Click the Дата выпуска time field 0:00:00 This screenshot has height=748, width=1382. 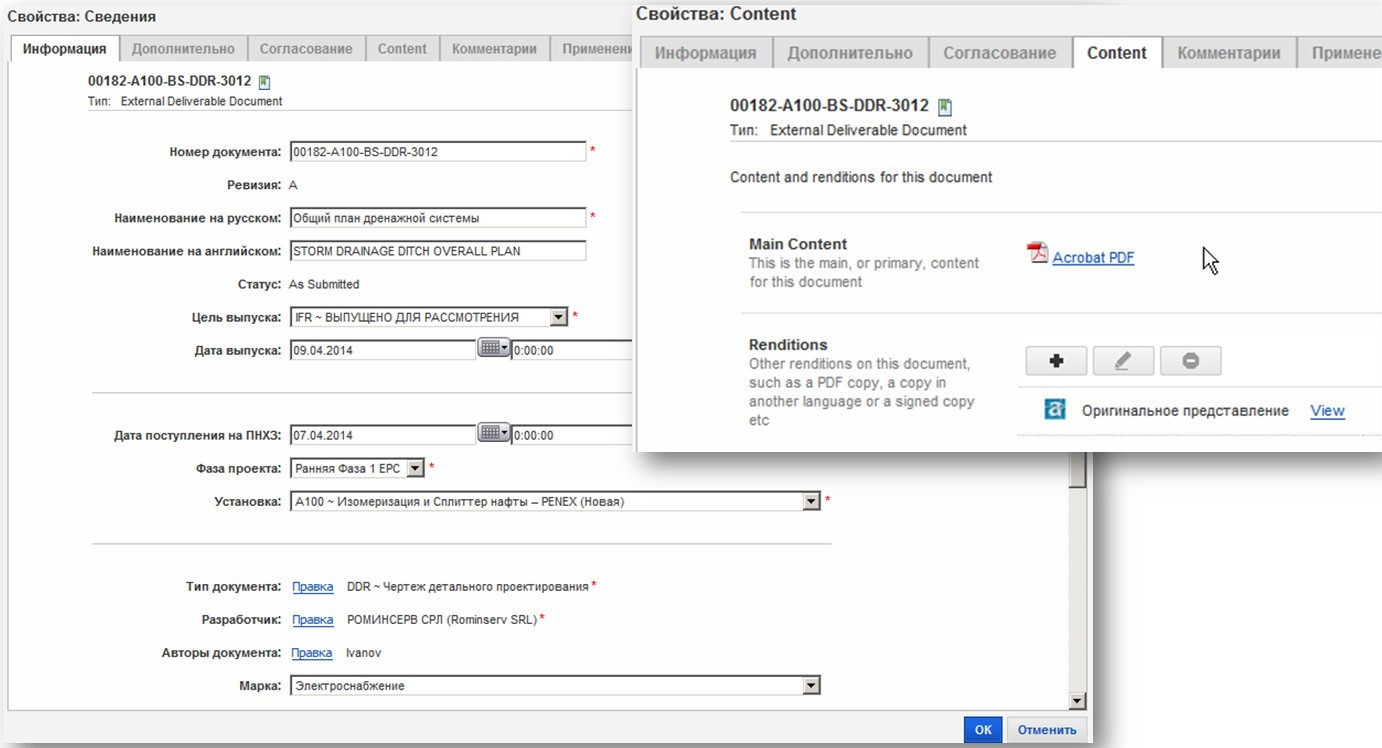click(x=573, y=350)
